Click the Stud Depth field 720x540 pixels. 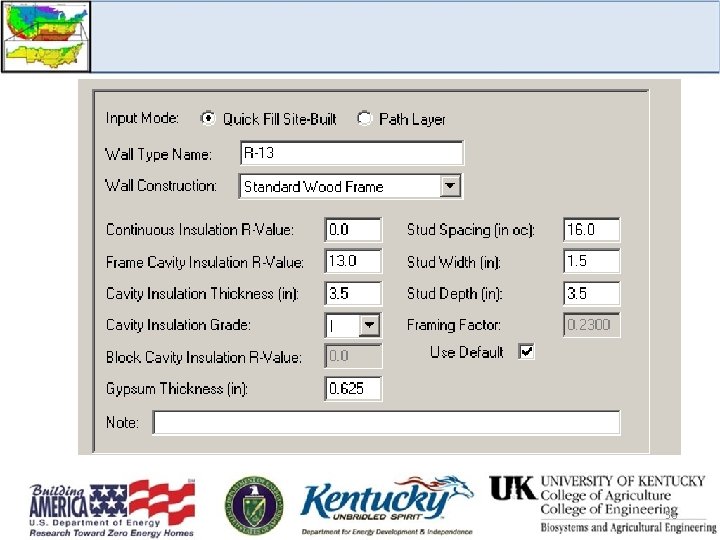click(x=591, y=293)
